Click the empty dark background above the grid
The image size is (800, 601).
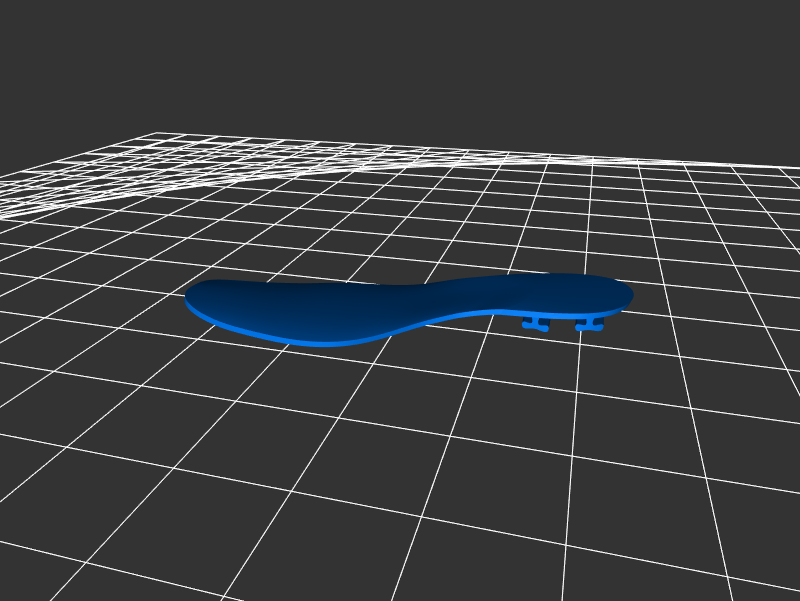[x=400, y=60]
